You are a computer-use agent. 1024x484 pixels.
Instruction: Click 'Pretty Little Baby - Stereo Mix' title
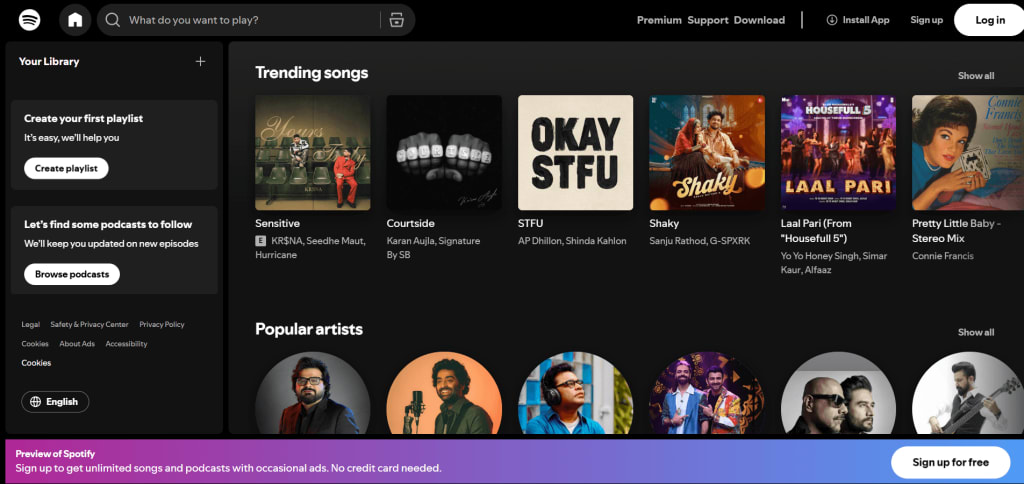pyautogui.click(x=957, y=231)
